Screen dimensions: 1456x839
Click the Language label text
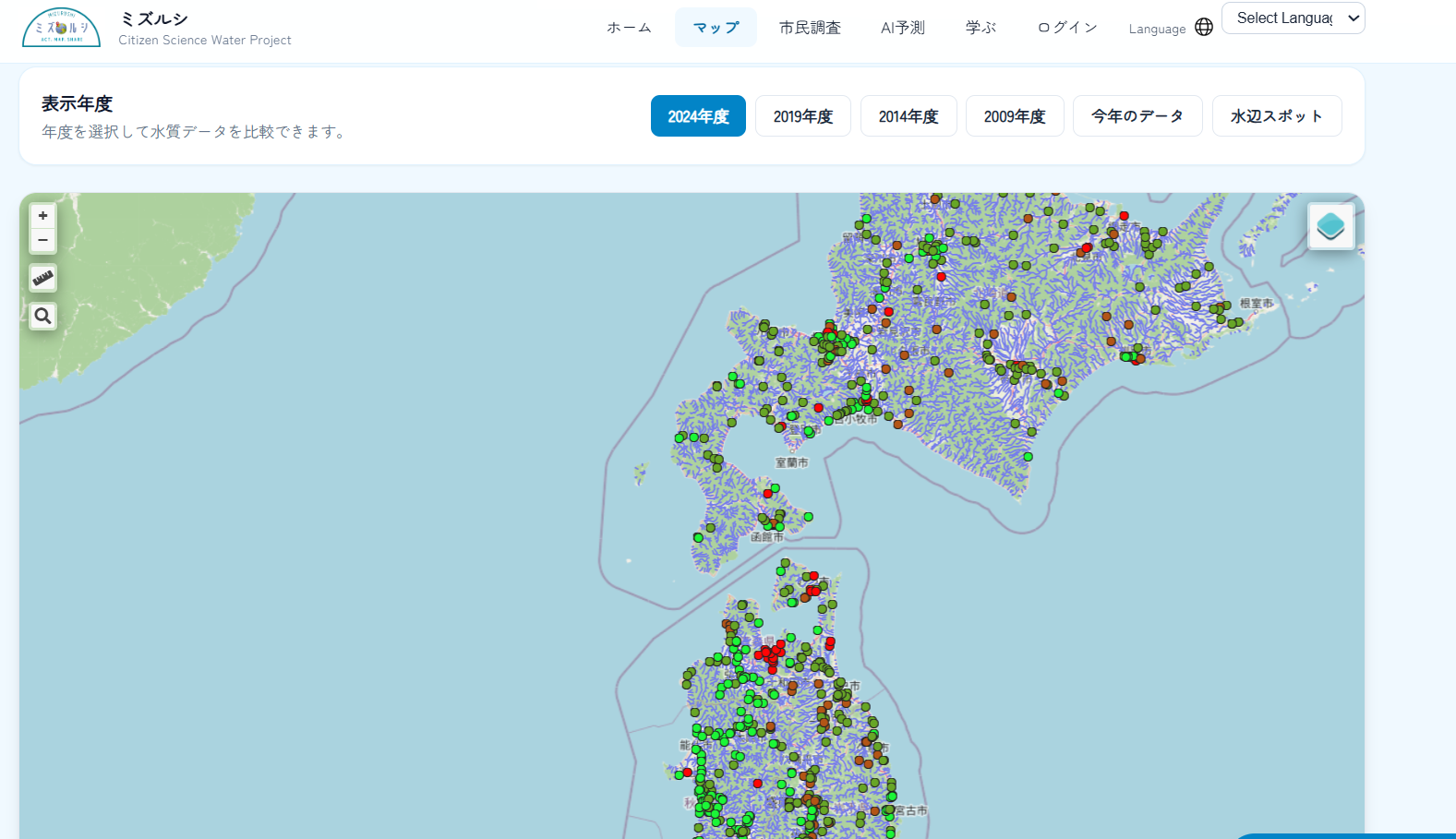(x=1157, y=29)
